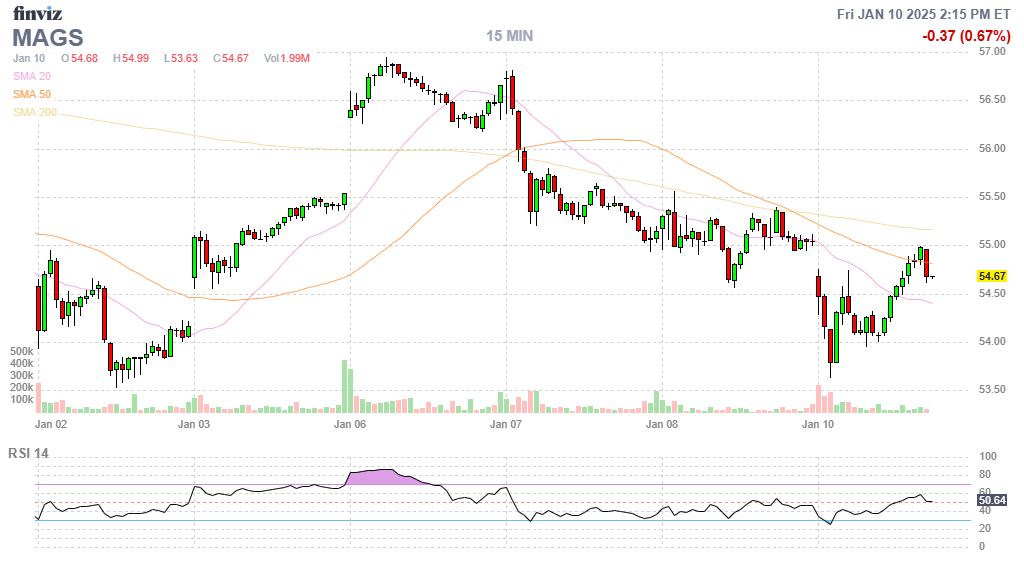The height and width of the screenshot is (562, 1024).
Task: Click the RSI 14 indicator label
Action: (x=28, y=453)
